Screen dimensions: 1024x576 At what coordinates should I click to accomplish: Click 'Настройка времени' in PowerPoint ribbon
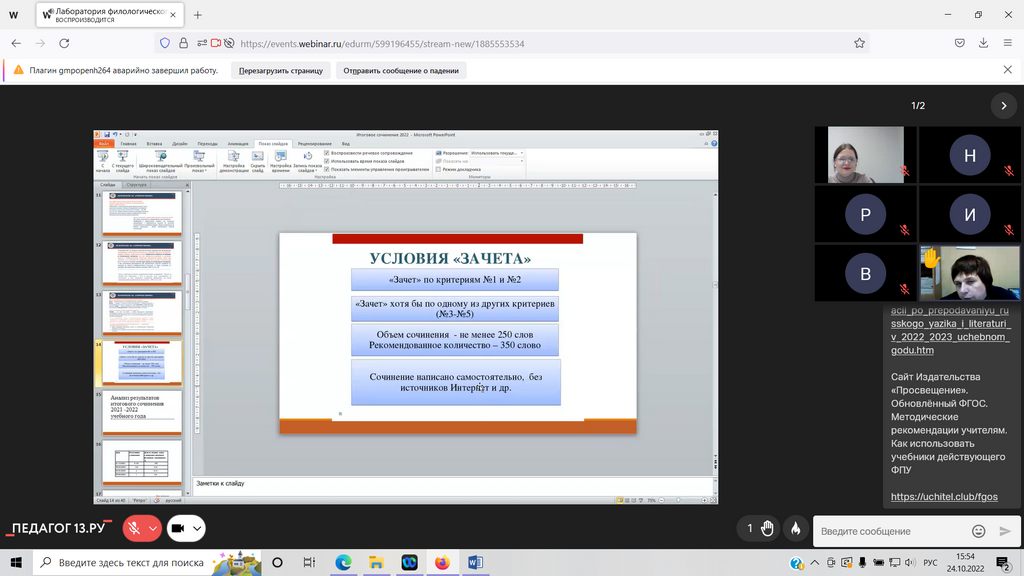(280, 161)
